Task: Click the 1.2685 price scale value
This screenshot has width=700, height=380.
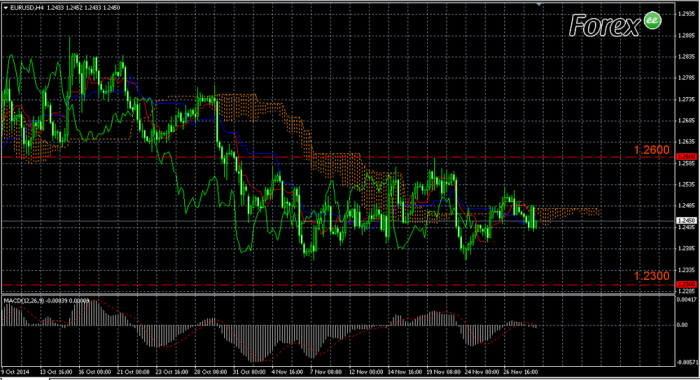Action: pyautogui.click(x=686, y=121)
